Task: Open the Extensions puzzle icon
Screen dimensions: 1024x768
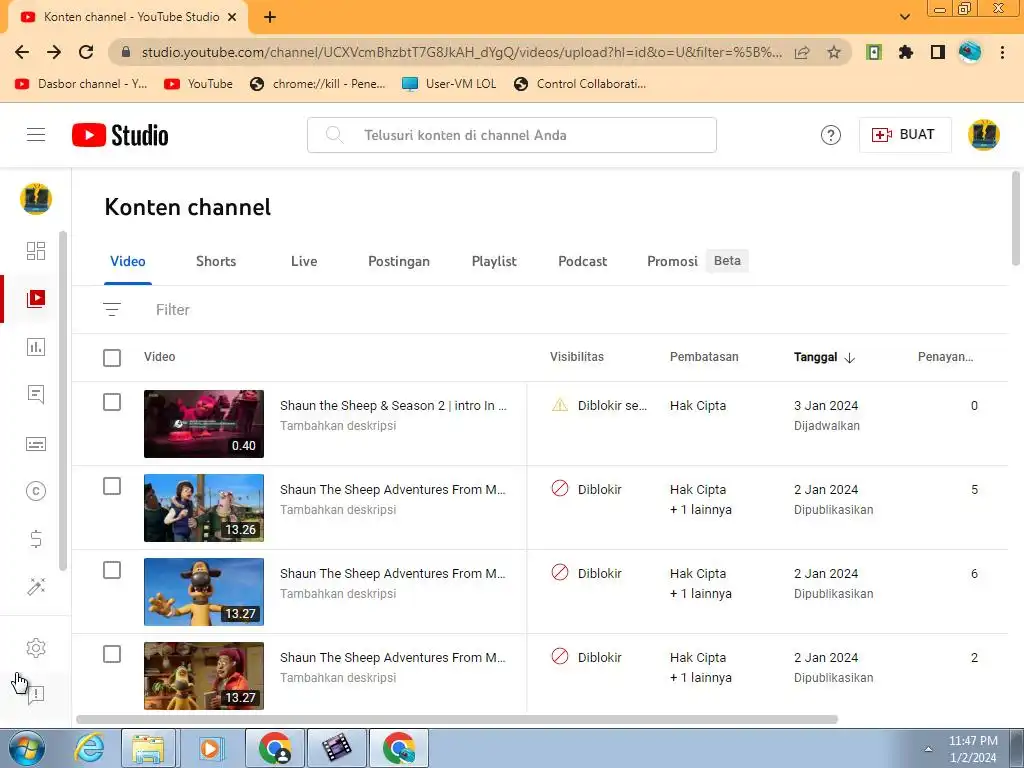Action: (905, 52)
